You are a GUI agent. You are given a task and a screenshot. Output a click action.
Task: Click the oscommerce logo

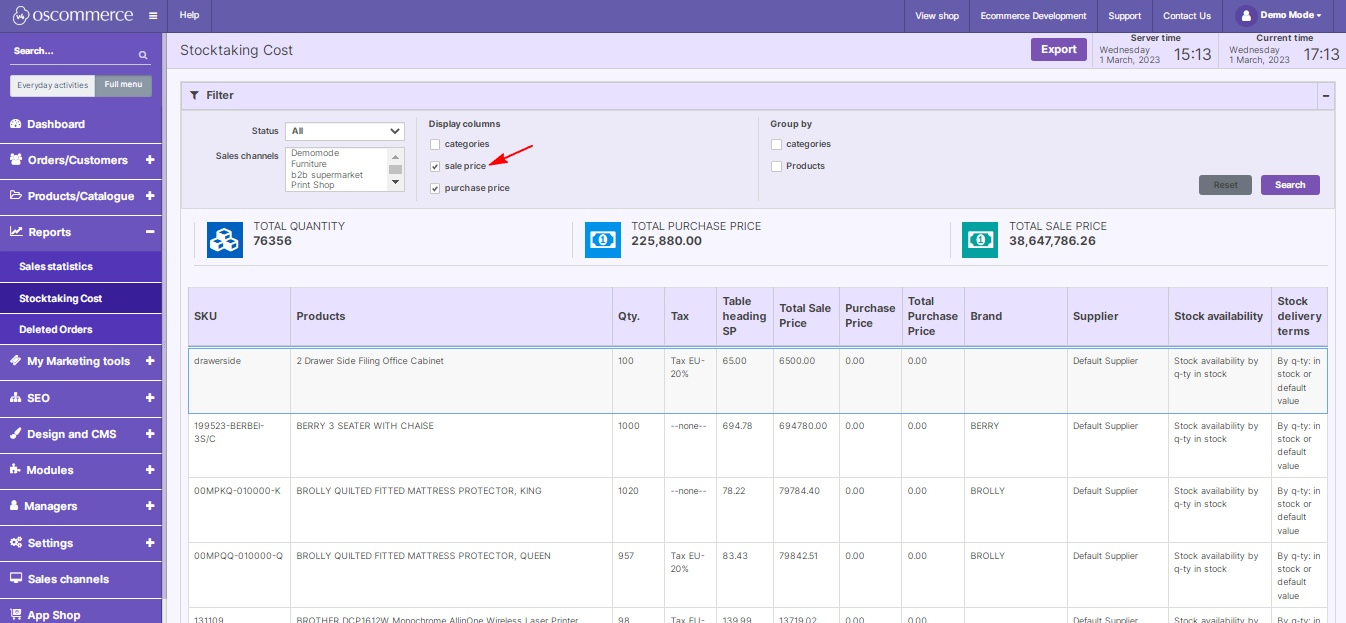[x=75, y=15]
